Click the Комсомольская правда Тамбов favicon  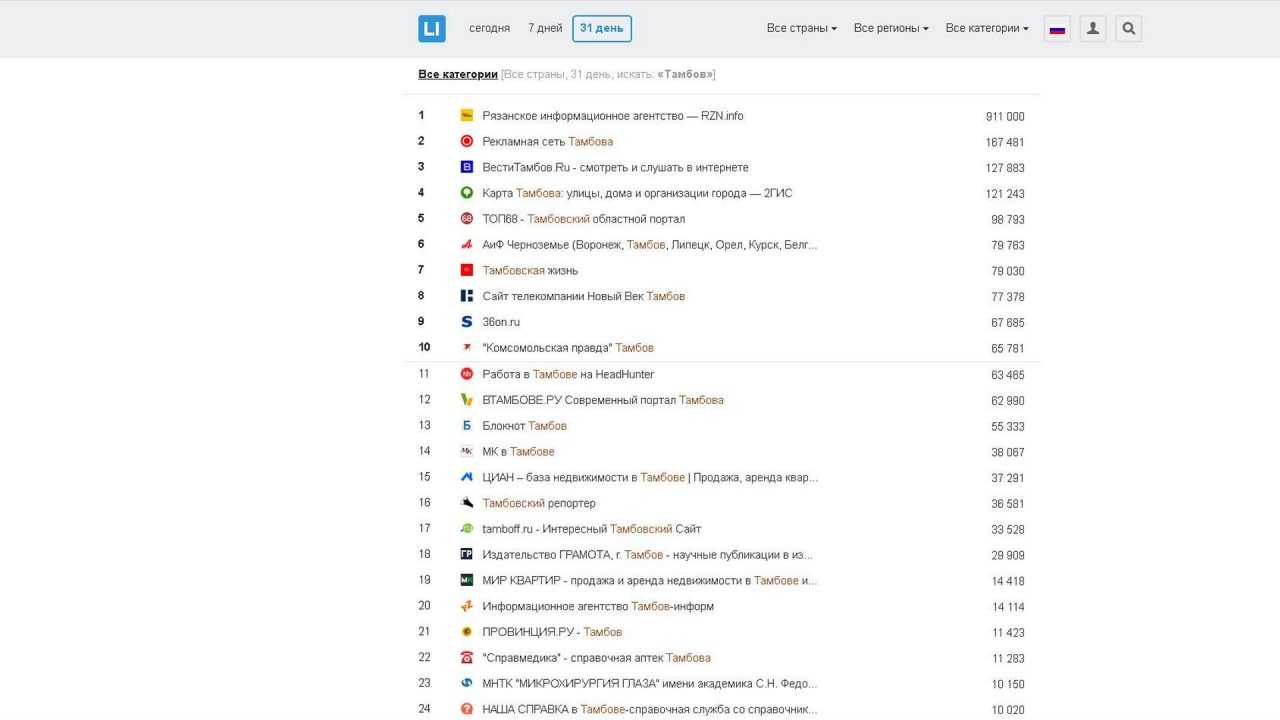click(x=466, y=348)
